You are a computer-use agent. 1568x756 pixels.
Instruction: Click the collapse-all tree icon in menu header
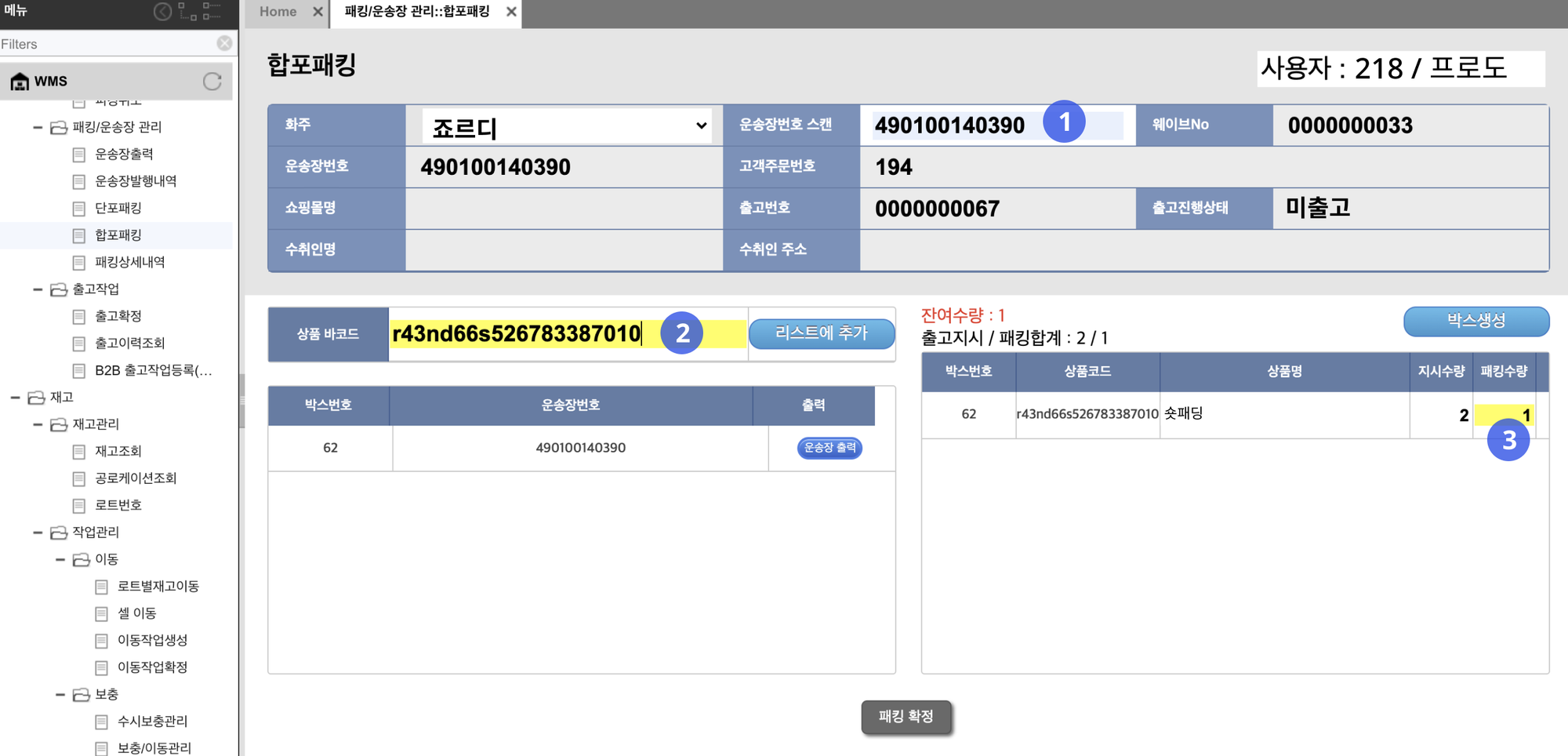tap(212, 12)
